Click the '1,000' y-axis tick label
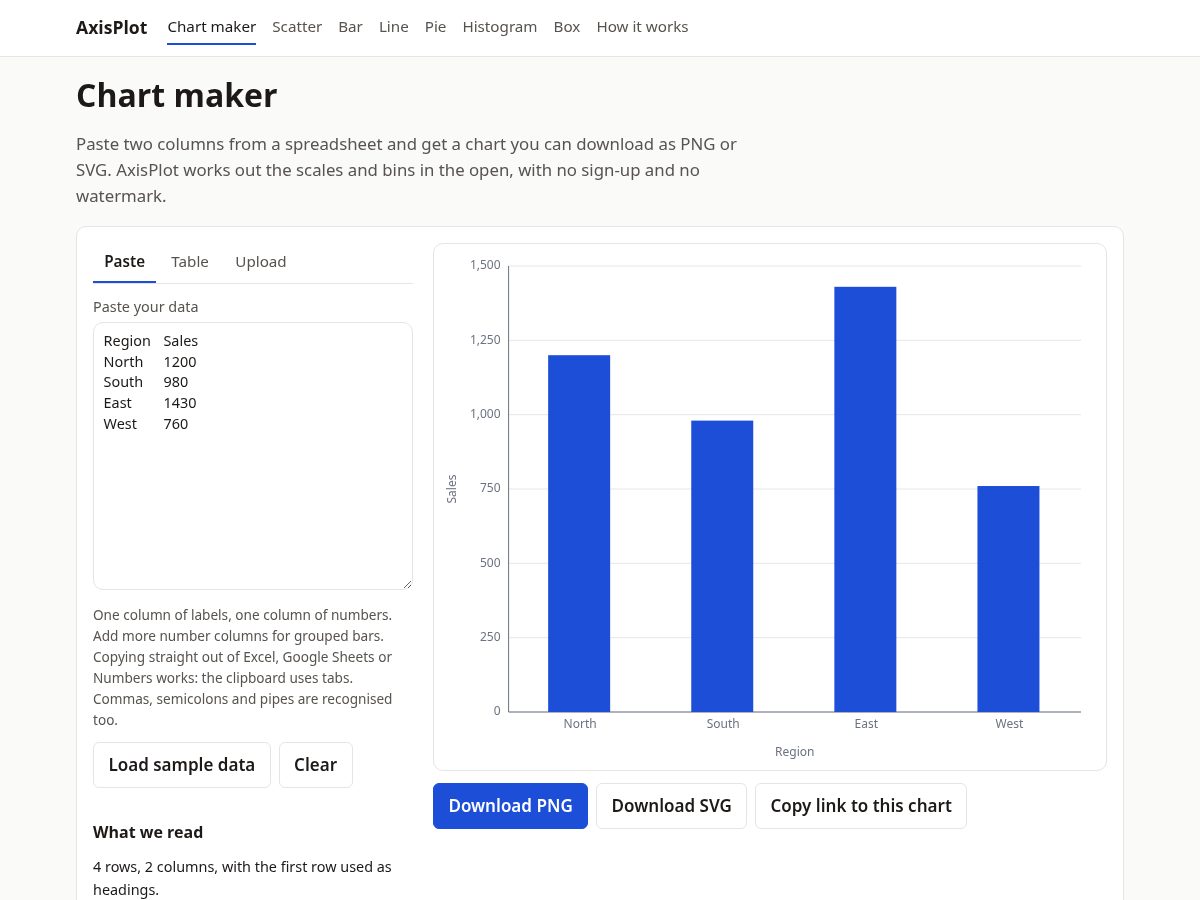The height and width of the screenshot is (900, 1200). point(485,414)
